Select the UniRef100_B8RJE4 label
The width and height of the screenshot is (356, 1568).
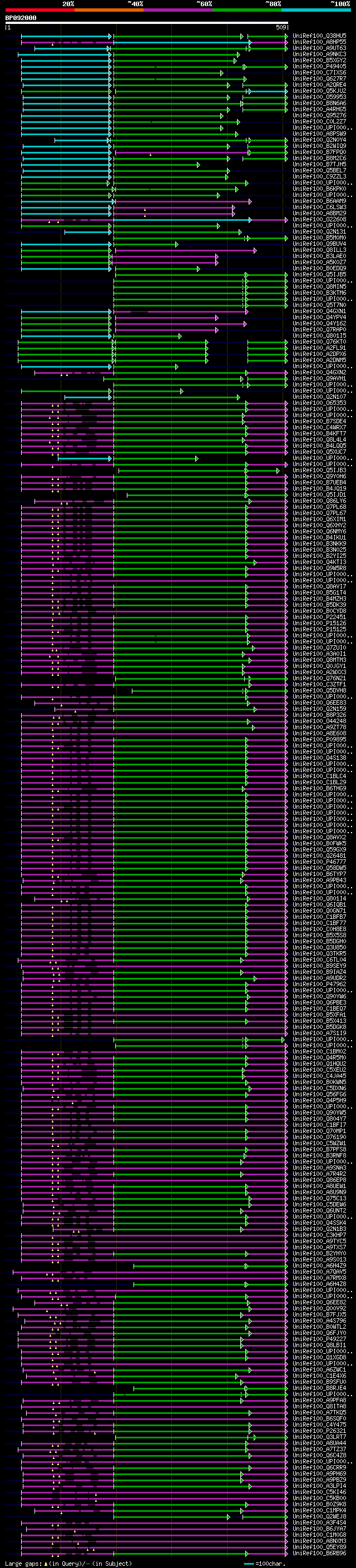click(x=319, y=1388)
